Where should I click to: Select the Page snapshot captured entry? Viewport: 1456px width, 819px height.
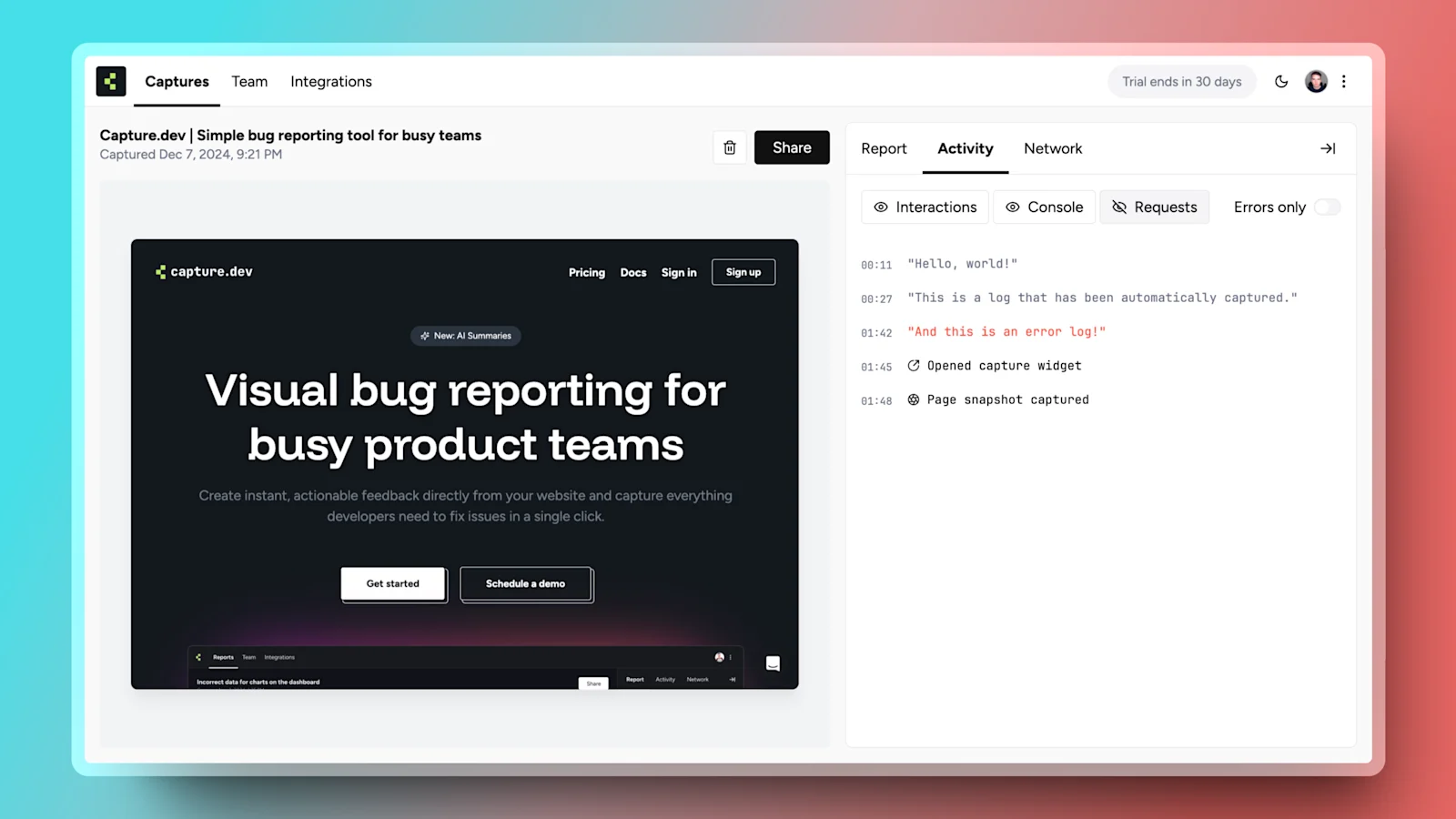click(x=998, y=399)
